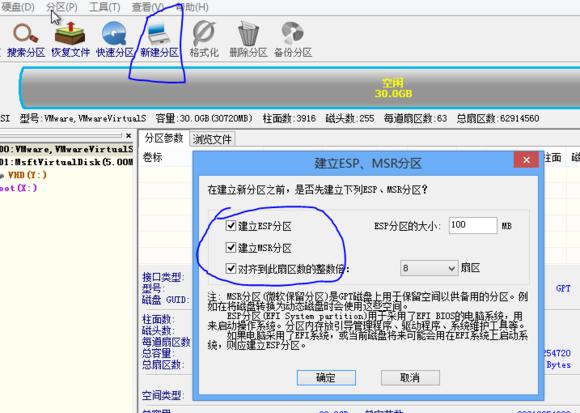Select the free 30.0GB disk space bar
The width and height of the screenshot is (580, 413).
click(x=300, y=88)
